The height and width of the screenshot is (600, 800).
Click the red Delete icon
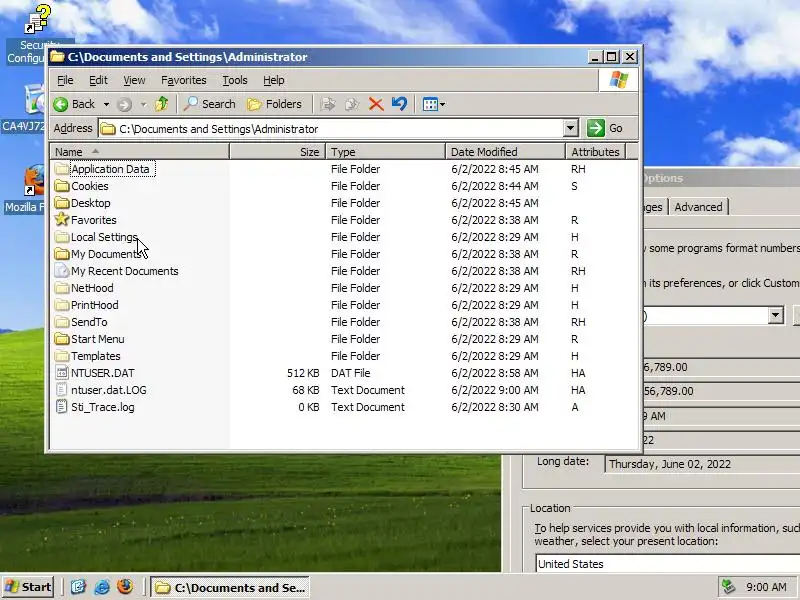coord(376,104)
